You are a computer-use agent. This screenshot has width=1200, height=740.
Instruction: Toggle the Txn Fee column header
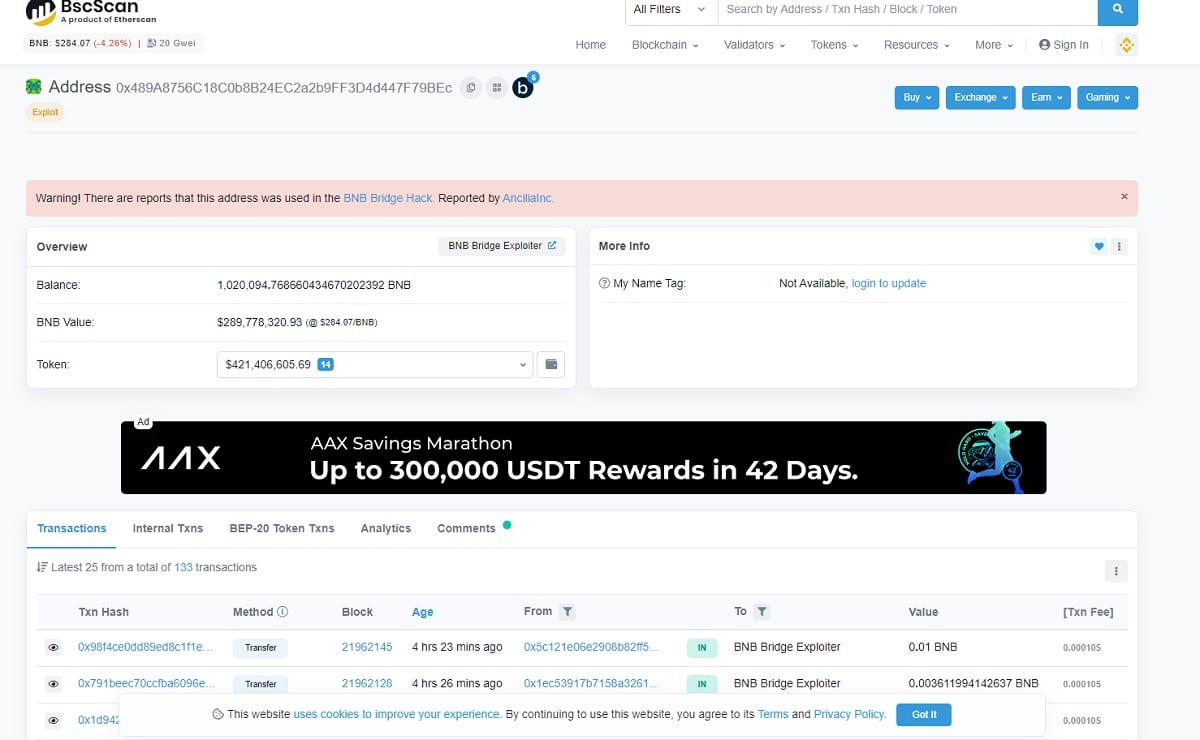tap(1088, 612)
